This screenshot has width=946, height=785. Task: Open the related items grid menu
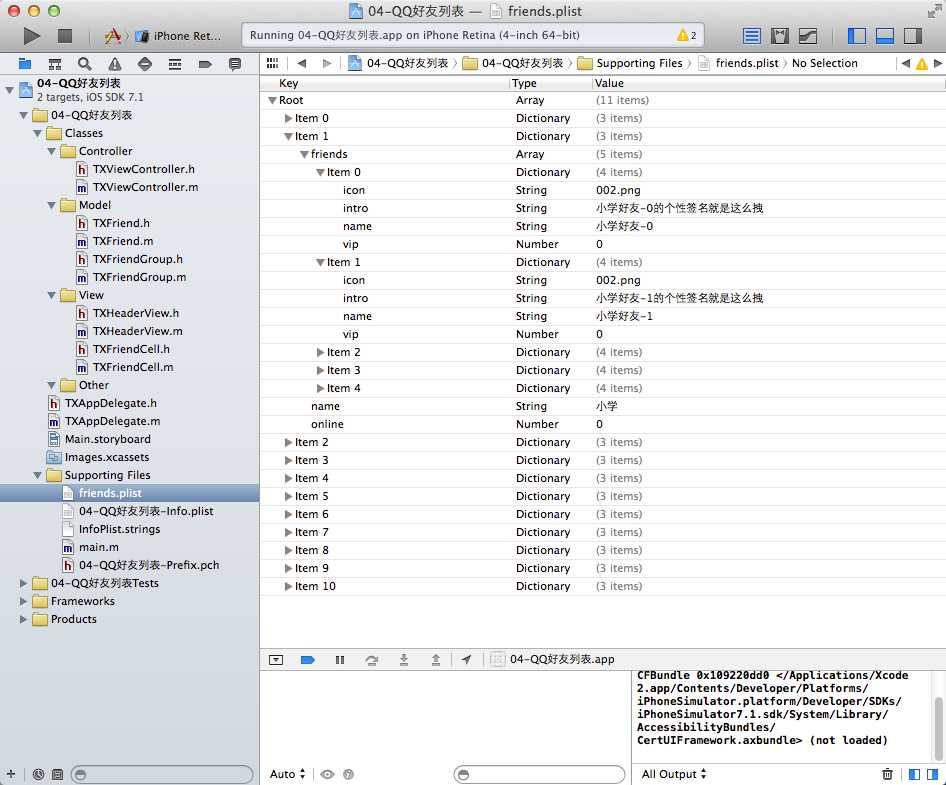pyautogui.click(x=273, y=63)
